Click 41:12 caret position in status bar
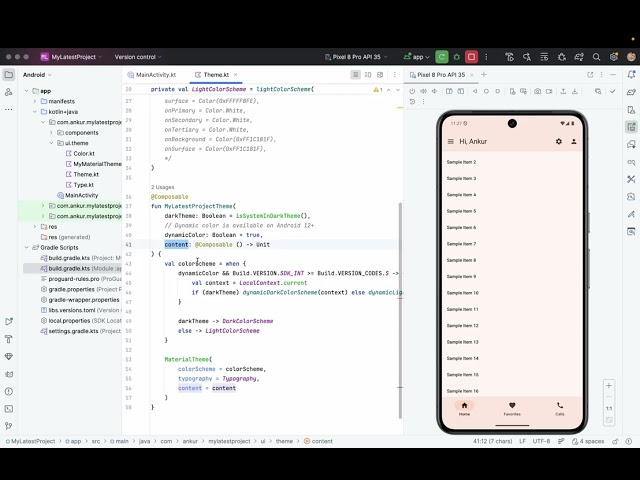 (x=493, y=441)
